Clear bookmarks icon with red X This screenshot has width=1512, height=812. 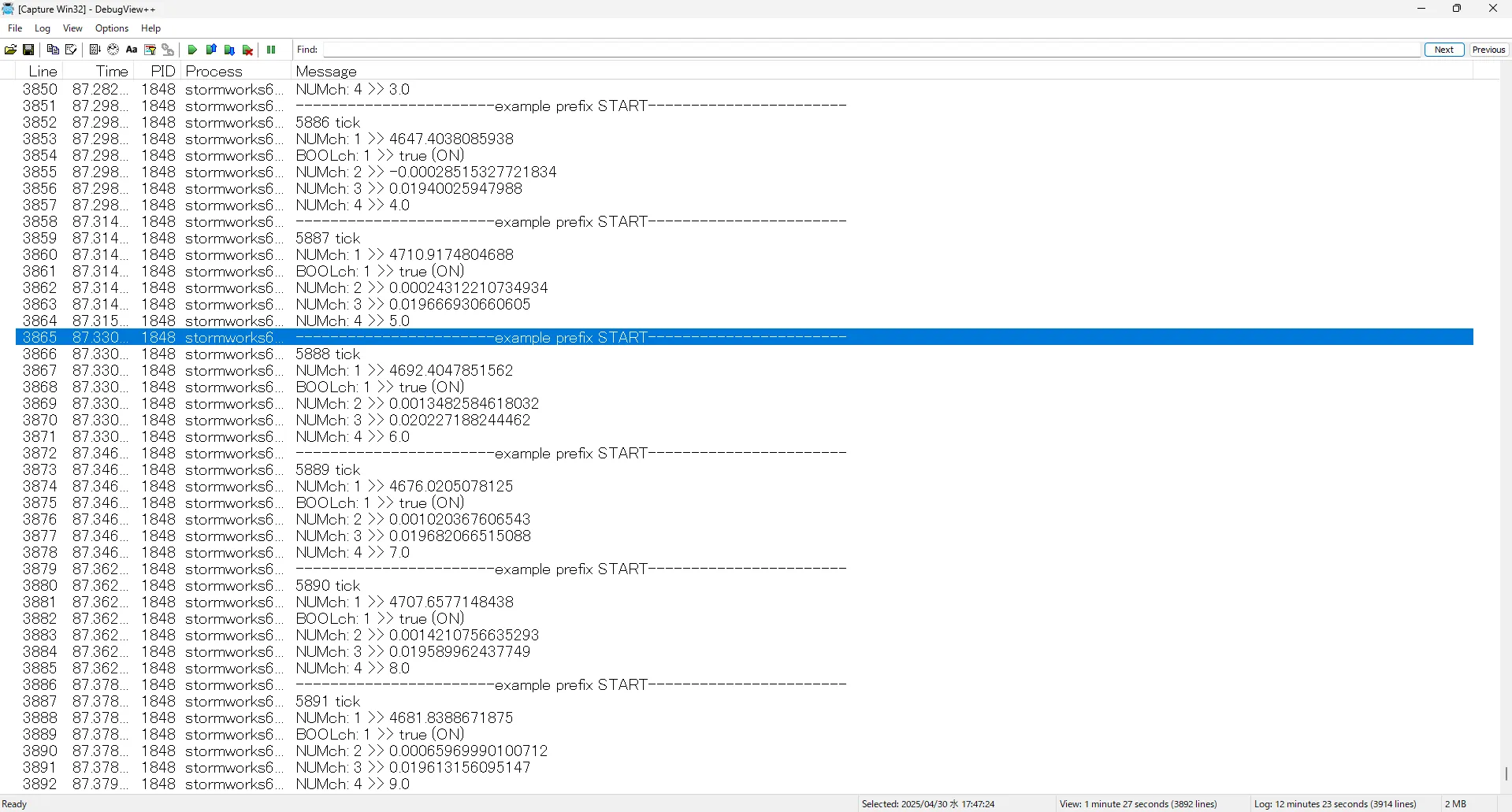point(248,50)
